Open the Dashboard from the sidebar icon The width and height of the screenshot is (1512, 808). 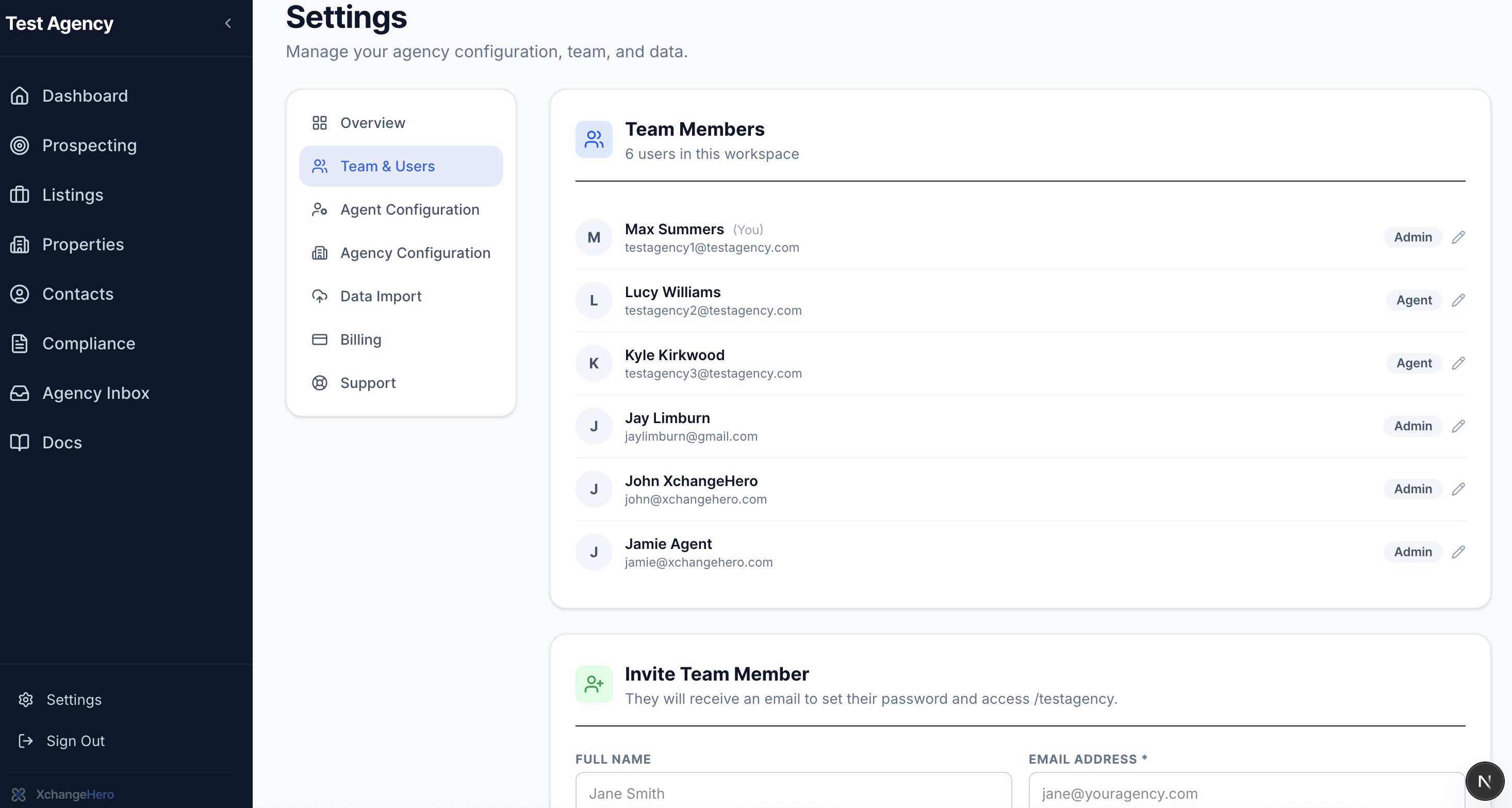[x=20, y=96]
